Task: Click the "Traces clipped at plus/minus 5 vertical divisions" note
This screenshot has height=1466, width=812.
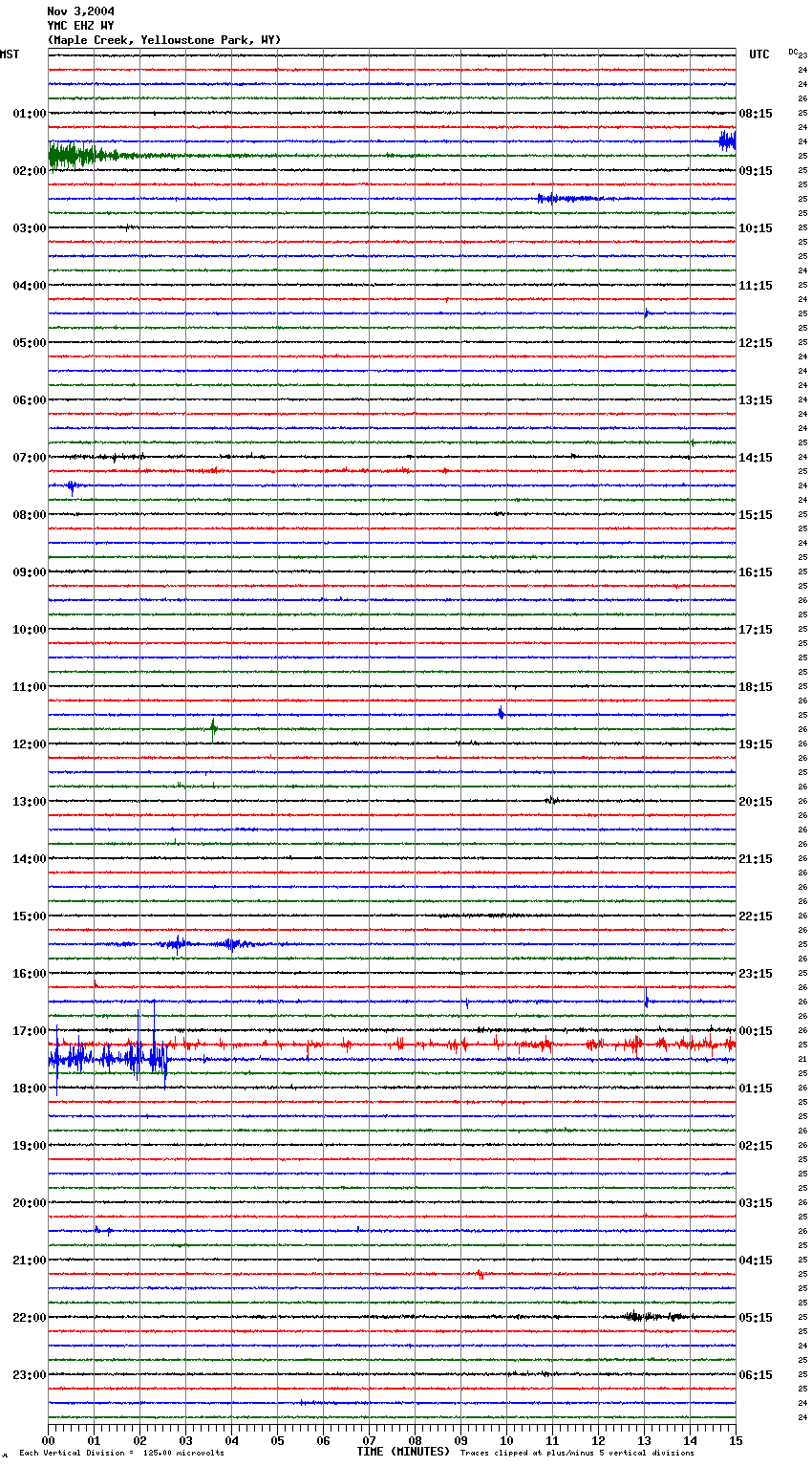Action: (x=577, y=1454)
